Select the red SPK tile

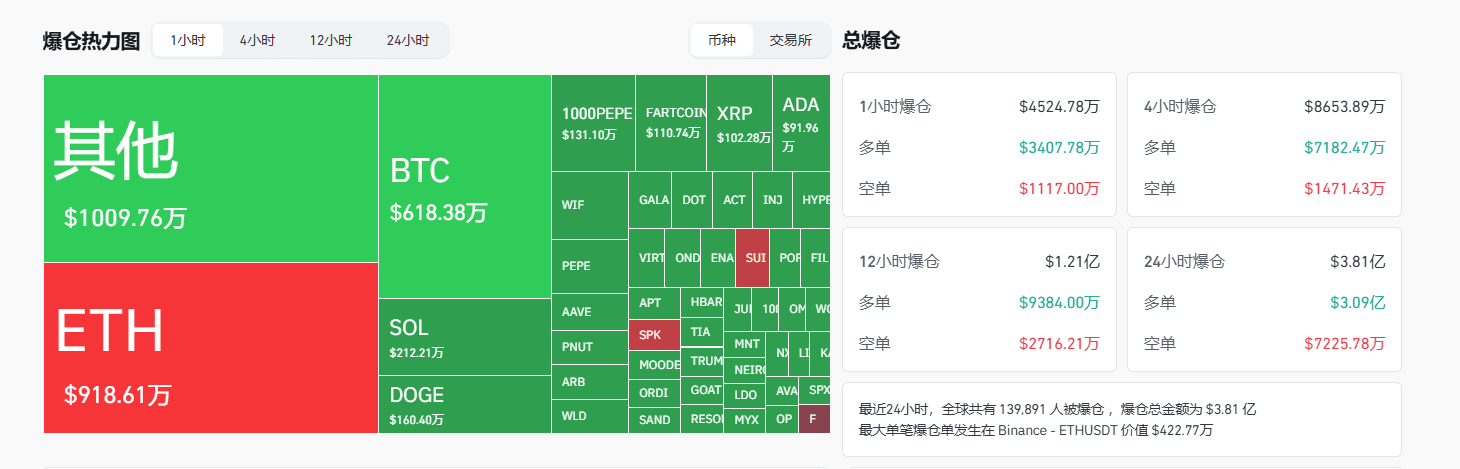pyautogui.click(x=654, y=335)
